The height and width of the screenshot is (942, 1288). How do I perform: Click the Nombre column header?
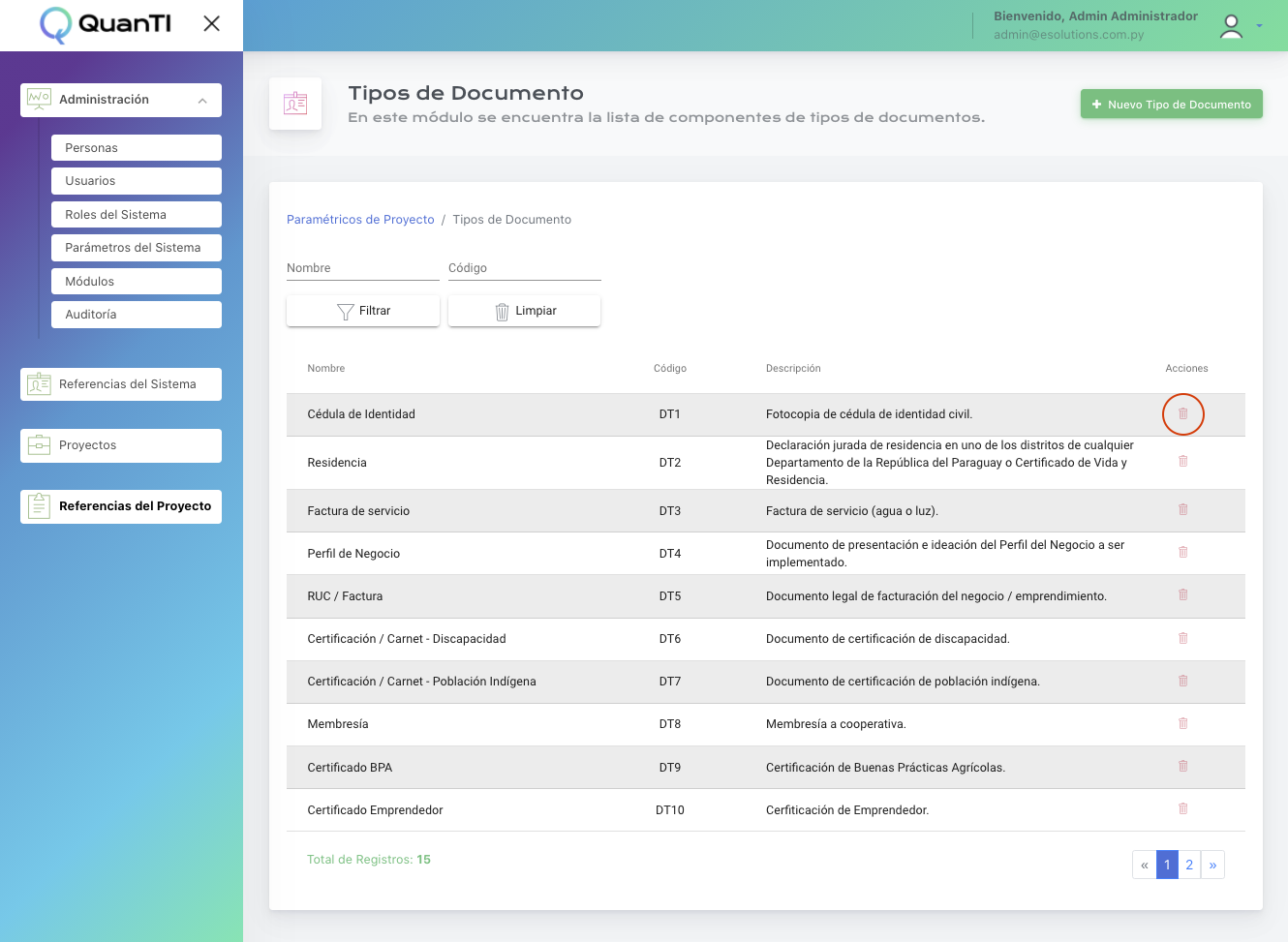326,368
